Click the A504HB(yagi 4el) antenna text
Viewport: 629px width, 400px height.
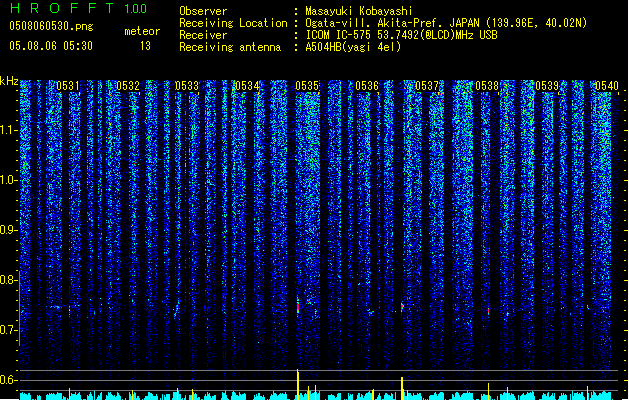(353, 47)
